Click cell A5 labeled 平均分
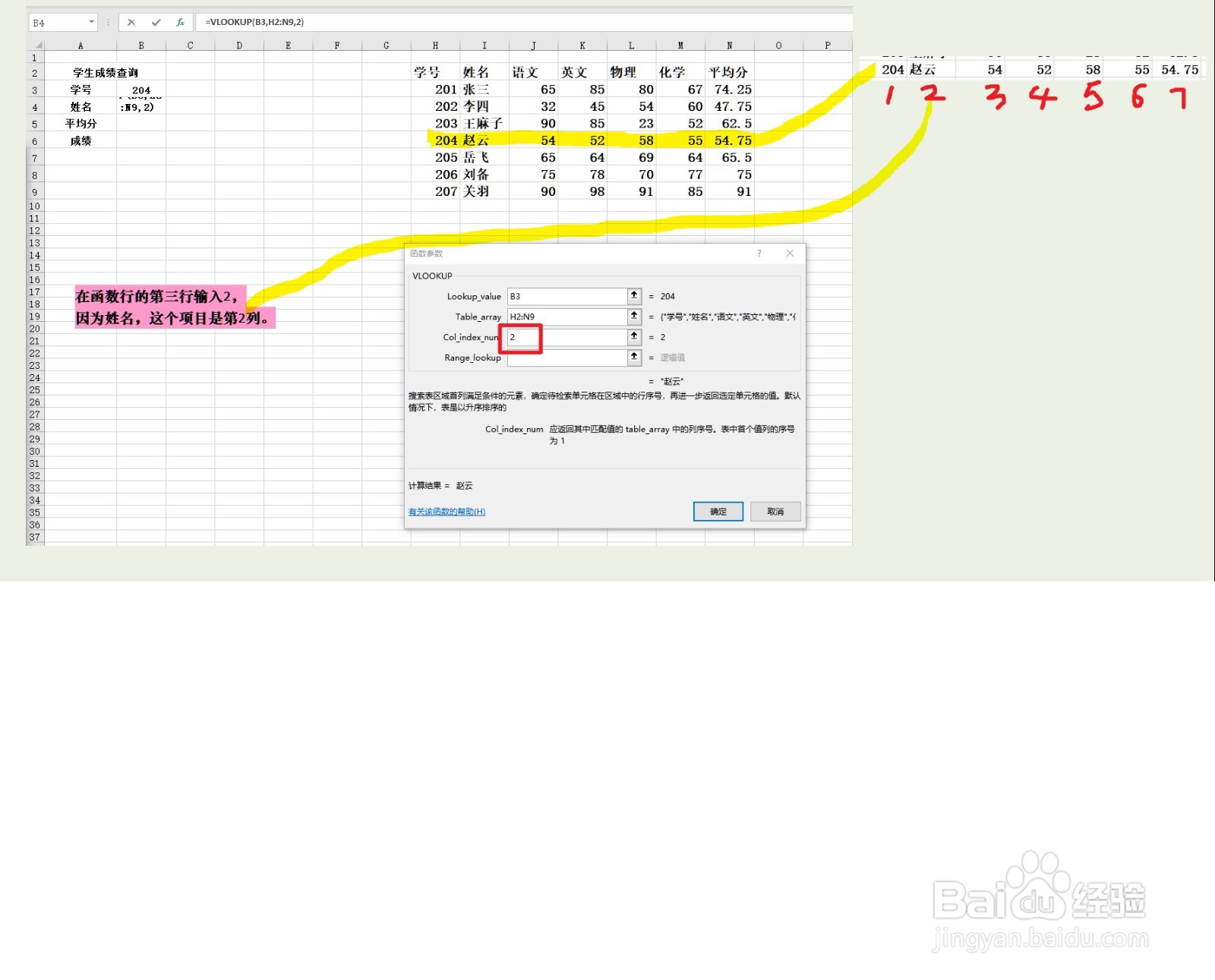Screen dimensions: 1215x980 [80, 124]
